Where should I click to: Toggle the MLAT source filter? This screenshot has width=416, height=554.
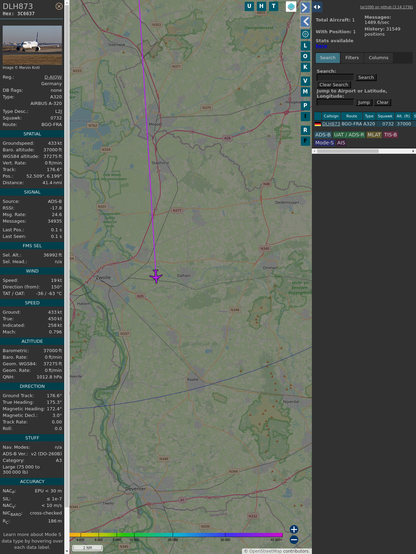374,135
